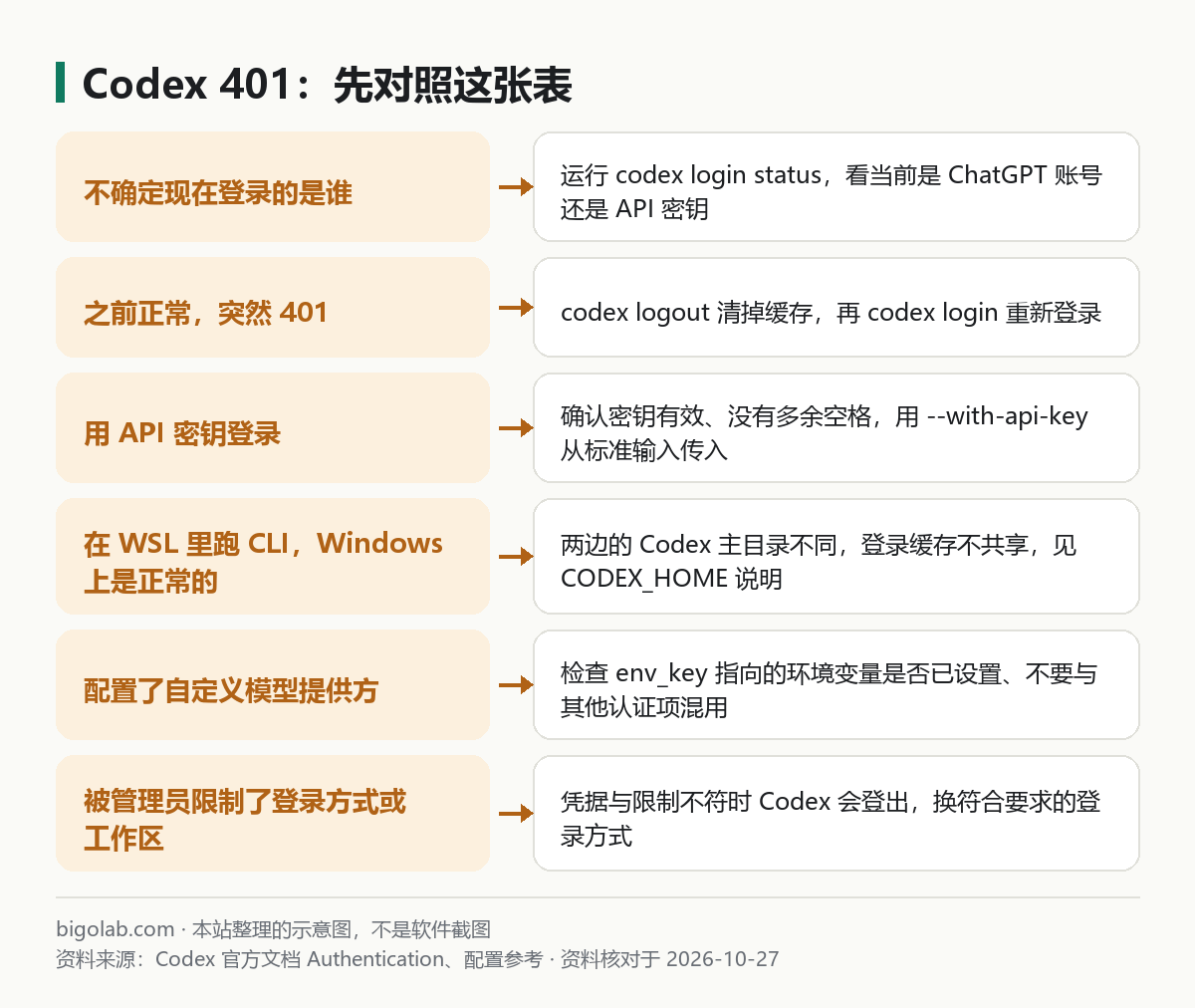Screen dimensions: 1195x1008
Task: Click the "凭据与限制不符时" answer box
Action: (x=836, y=813)
